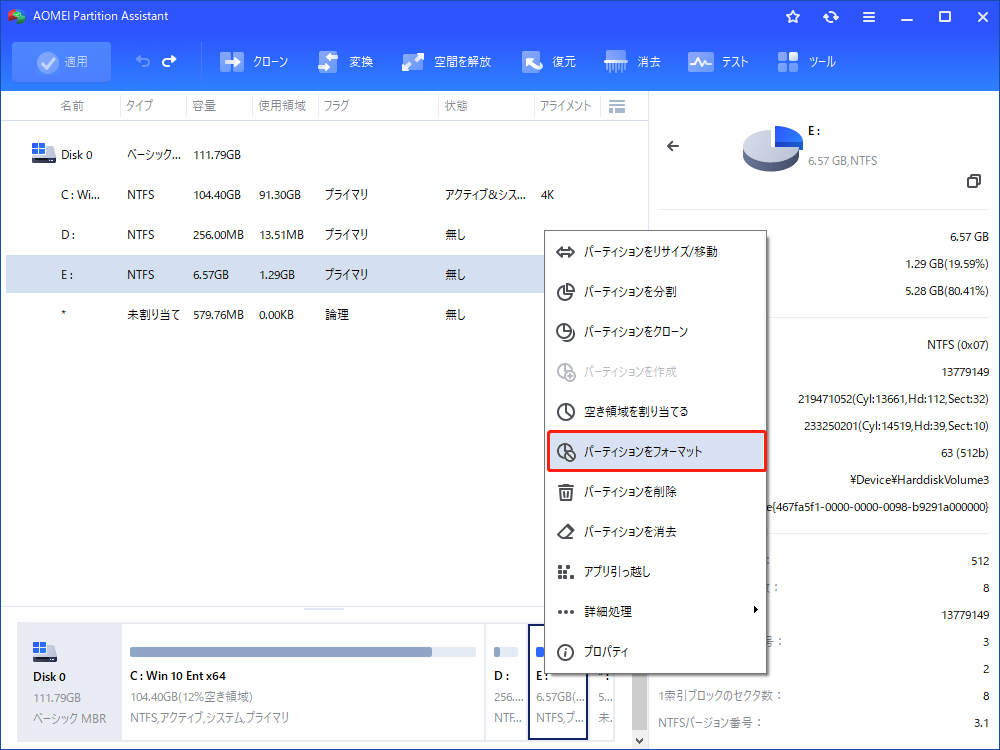Open the 変換 convert tool
Image resolution: width=1000 pixels, height=750 pixels.
[x=345, y=62]
